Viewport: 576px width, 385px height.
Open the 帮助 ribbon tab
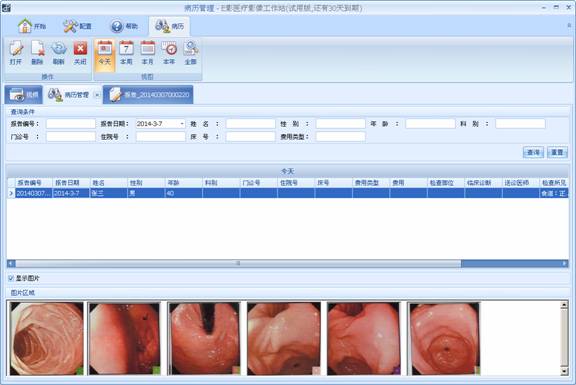[124, 26]
